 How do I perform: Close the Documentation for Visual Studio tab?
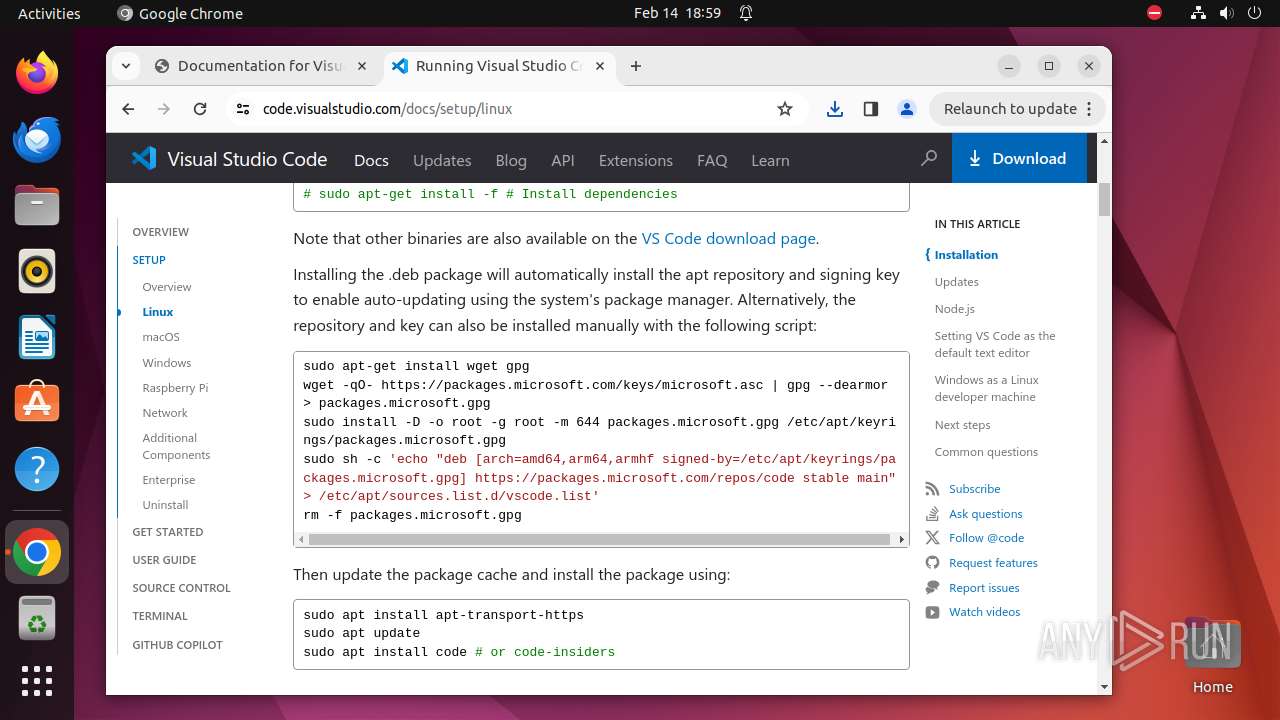362,66
